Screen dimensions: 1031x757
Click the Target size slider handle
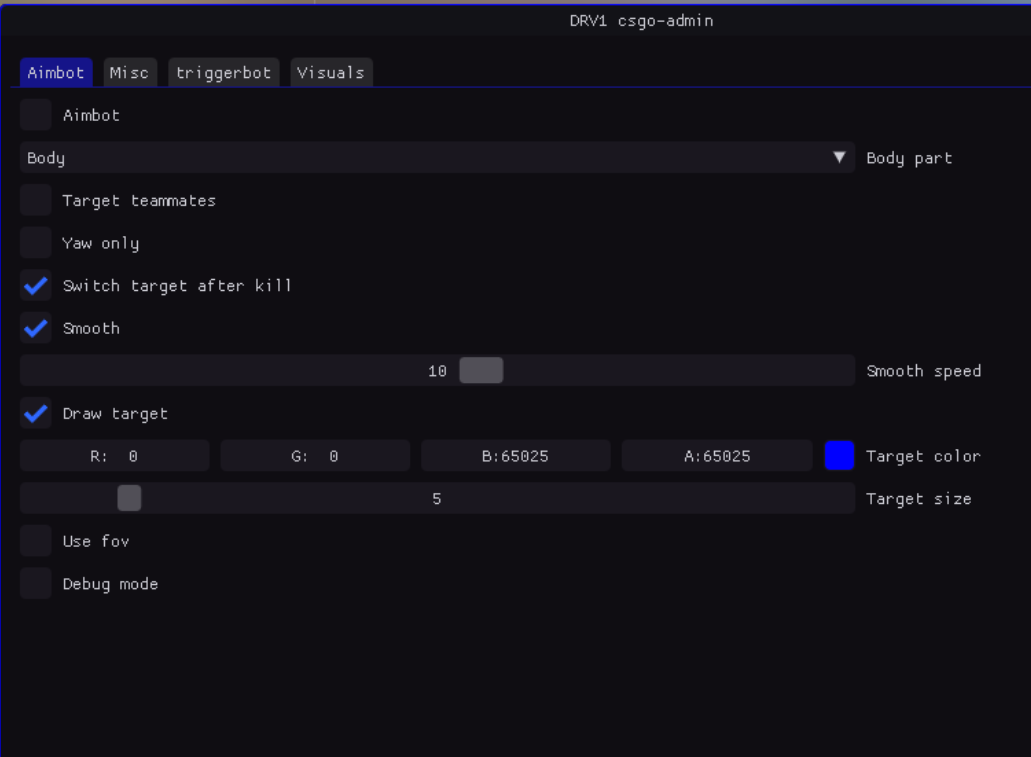click(129, 498)
